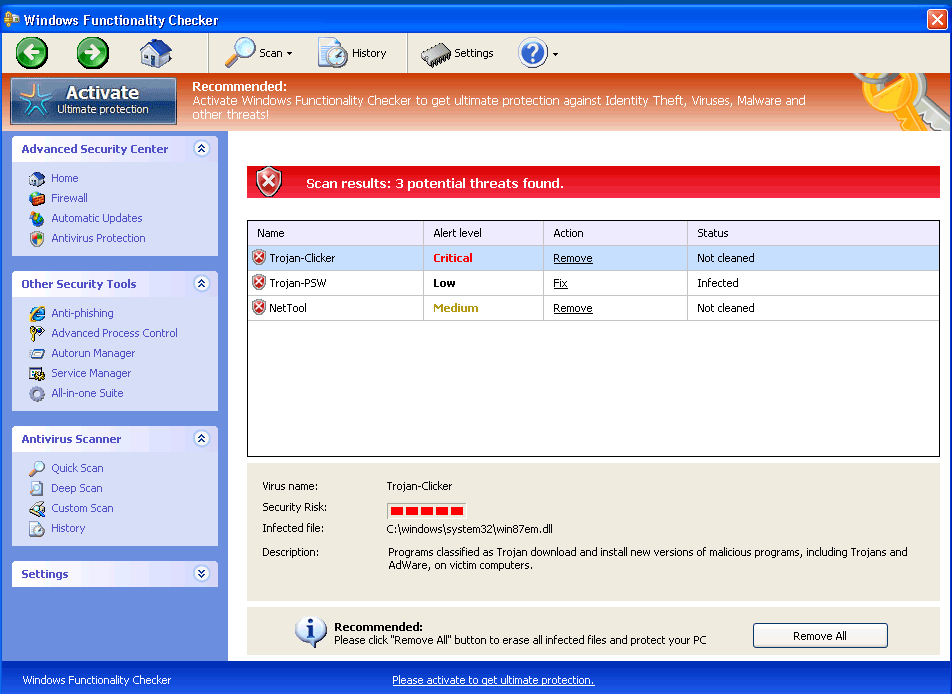Open History from the toolbar
This screenshot has height=694, width=952.
(x=352, y=53)
